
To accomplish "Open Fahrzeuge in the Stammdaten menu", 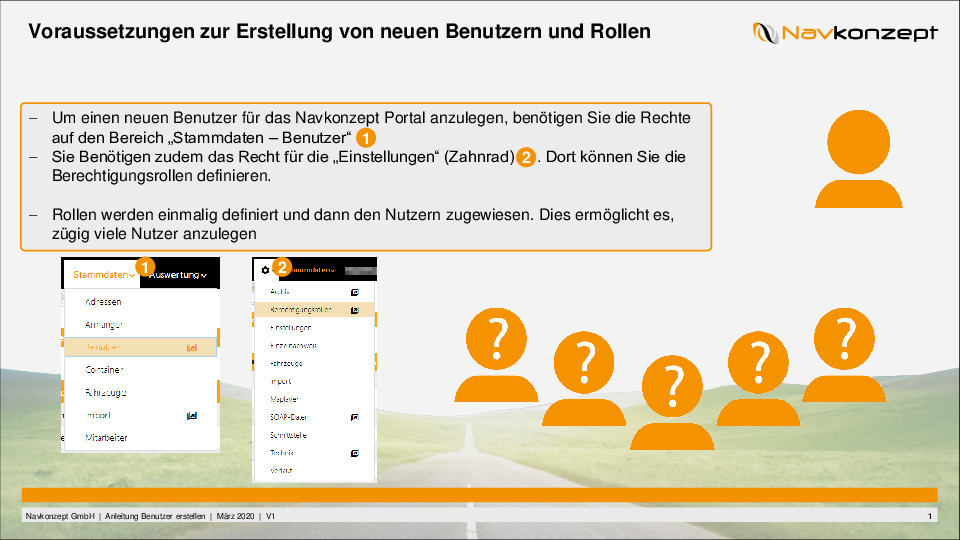I will (105, 392).
